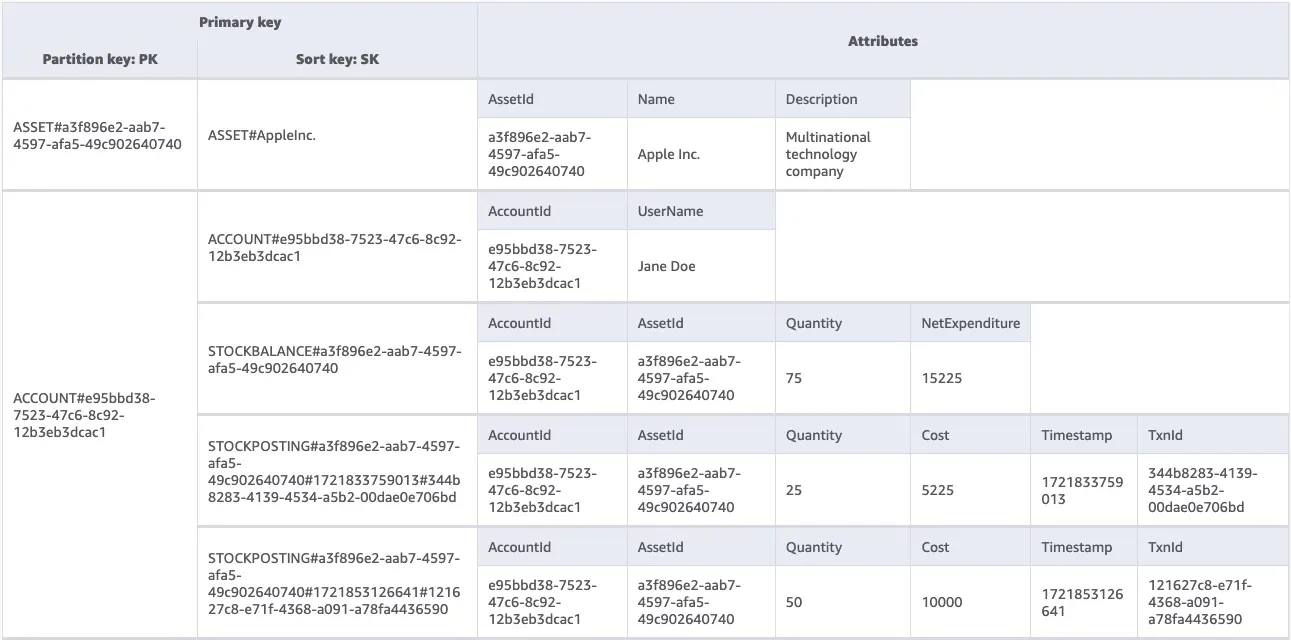Select the cost value 10000
The height and width of the screenshot is (640, 1291).
click(942, 602)
